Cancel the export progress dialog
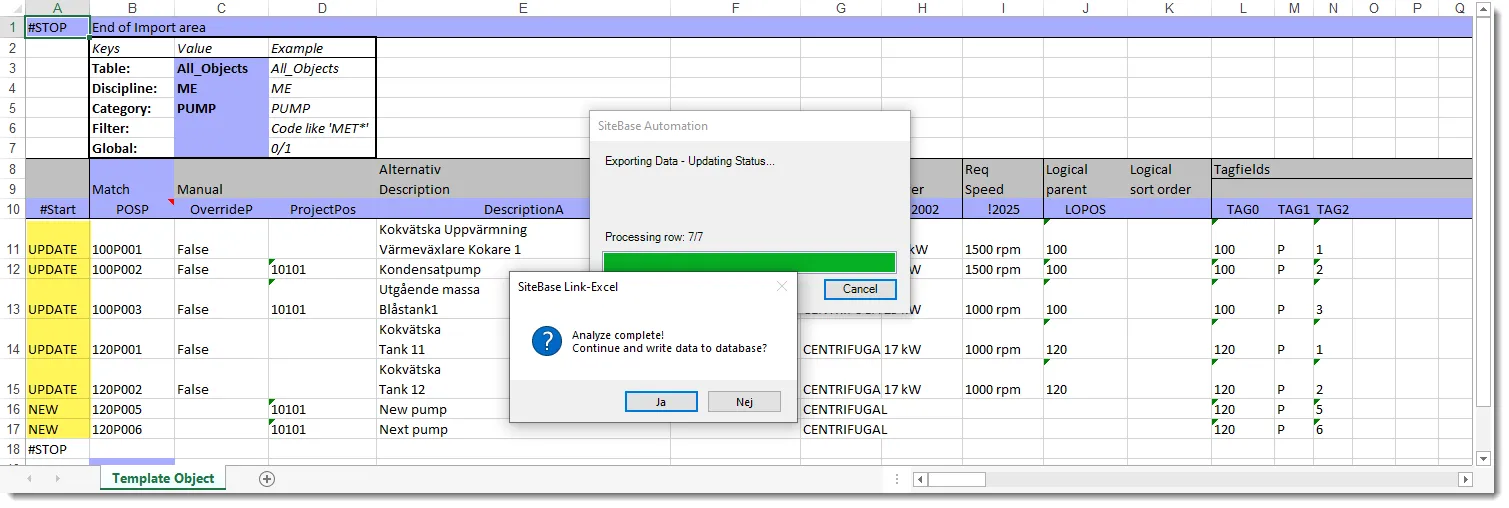 click(860, 289)
